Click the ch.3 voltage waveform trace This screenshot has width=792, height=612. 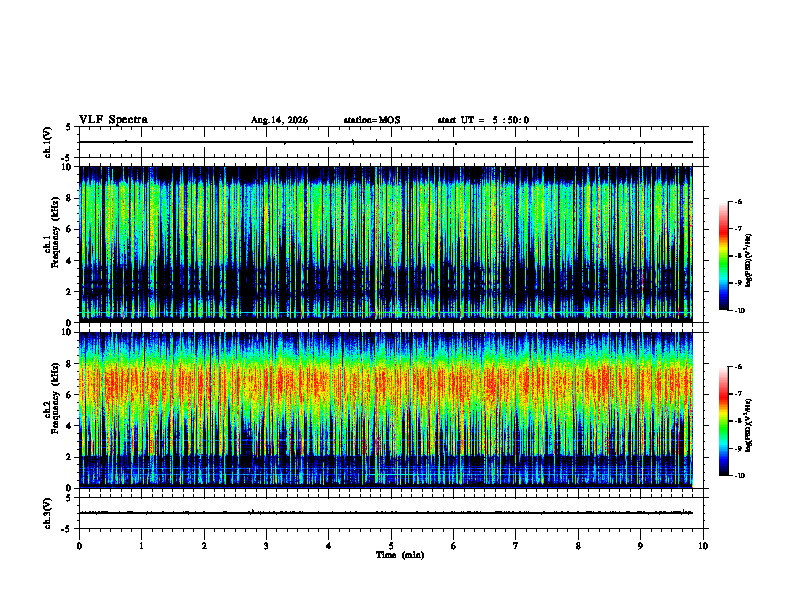[x=385, y=513]
